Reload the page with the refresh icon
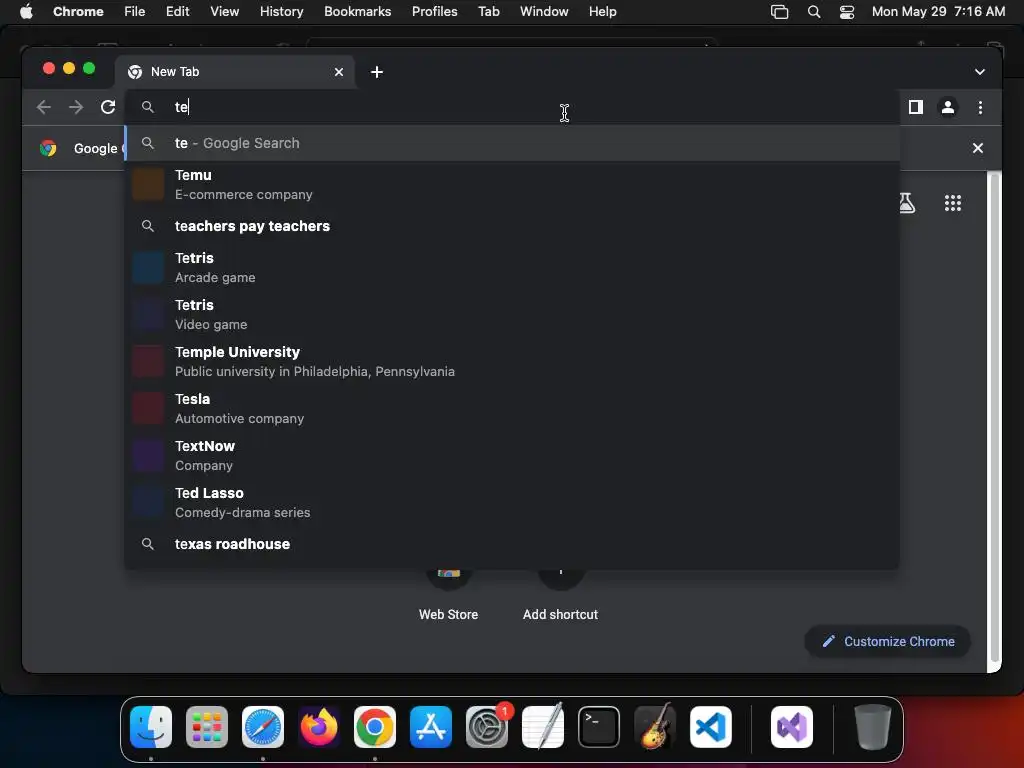This screenshot has width=1024, height=768. pos(108,107)
